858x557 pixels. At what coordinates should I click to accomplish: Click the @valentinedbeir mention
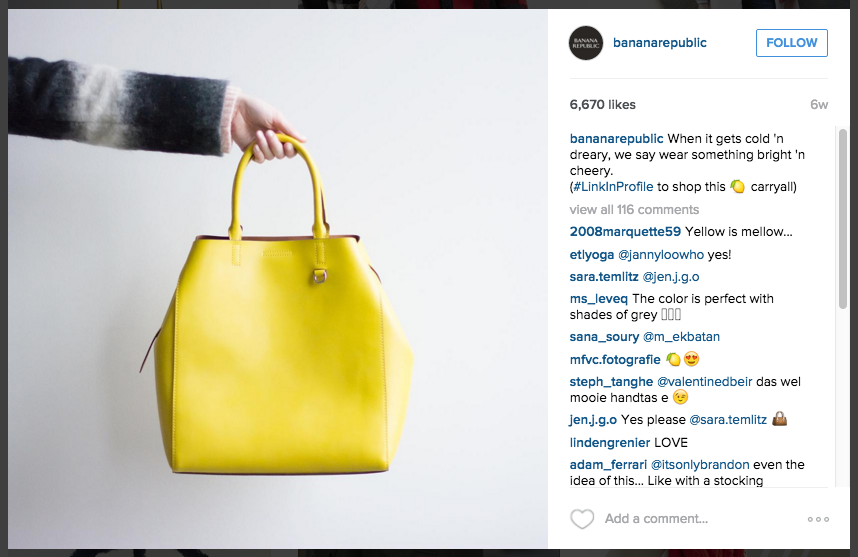tap(704, 381)
